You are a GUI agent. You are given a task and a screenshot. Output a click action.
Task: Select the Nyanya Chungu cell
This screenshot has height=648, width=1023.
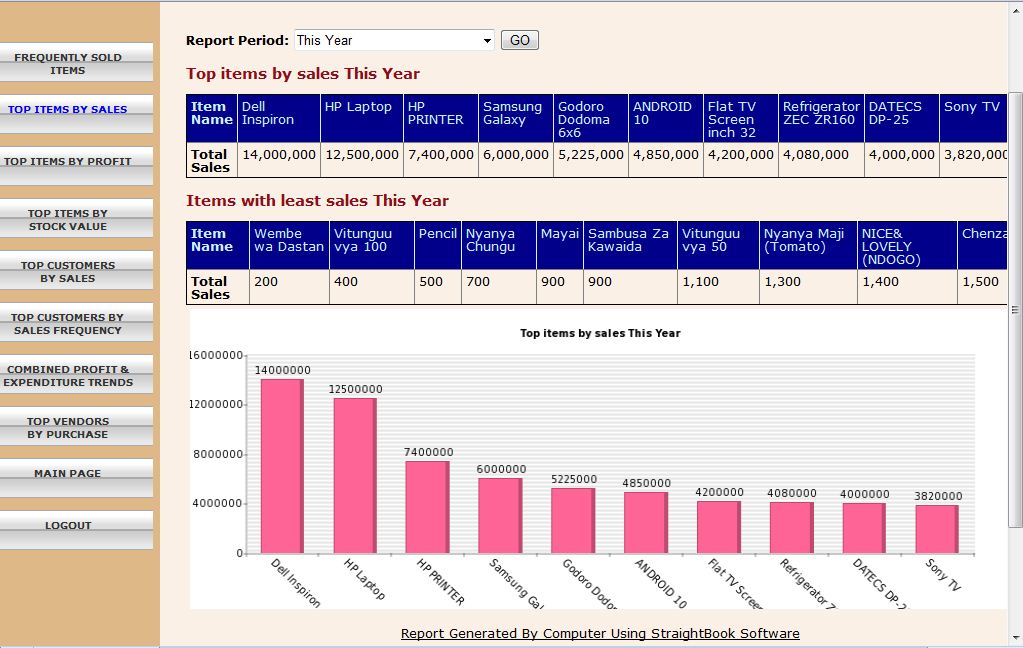pyautogui.click(x=498, y=245)
